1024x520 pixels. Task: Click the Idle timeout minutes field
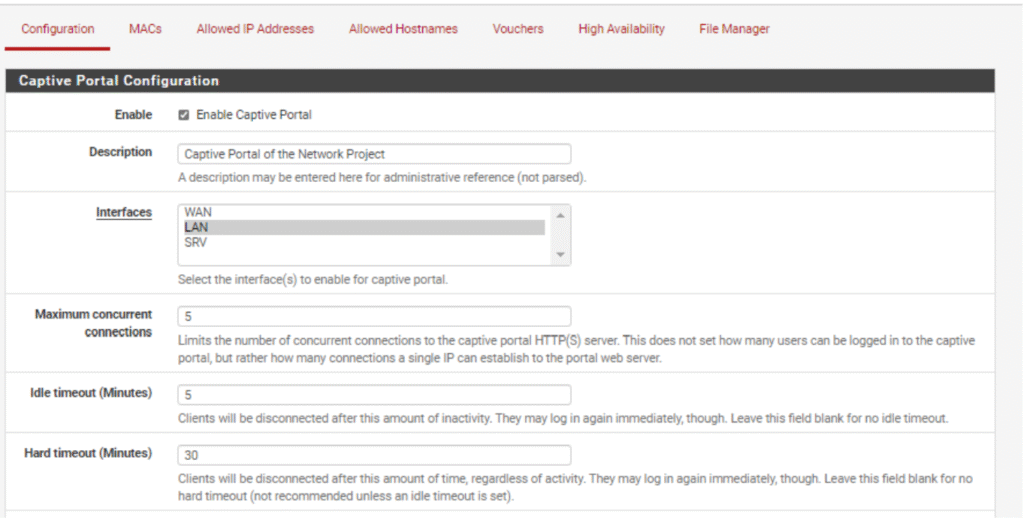pos(374,395)
